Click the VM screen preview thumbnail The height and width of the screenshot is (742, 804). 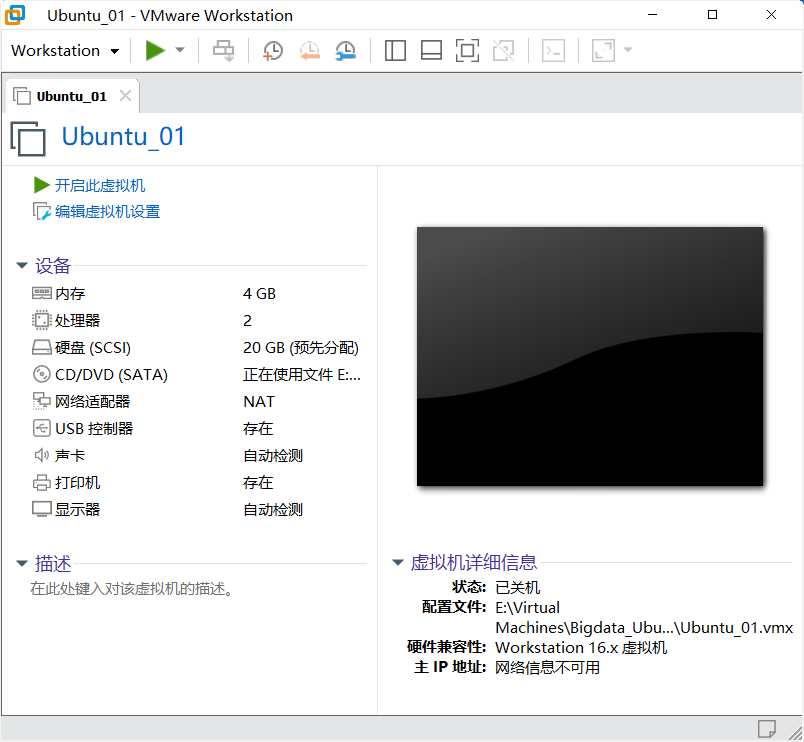(590, 356)
